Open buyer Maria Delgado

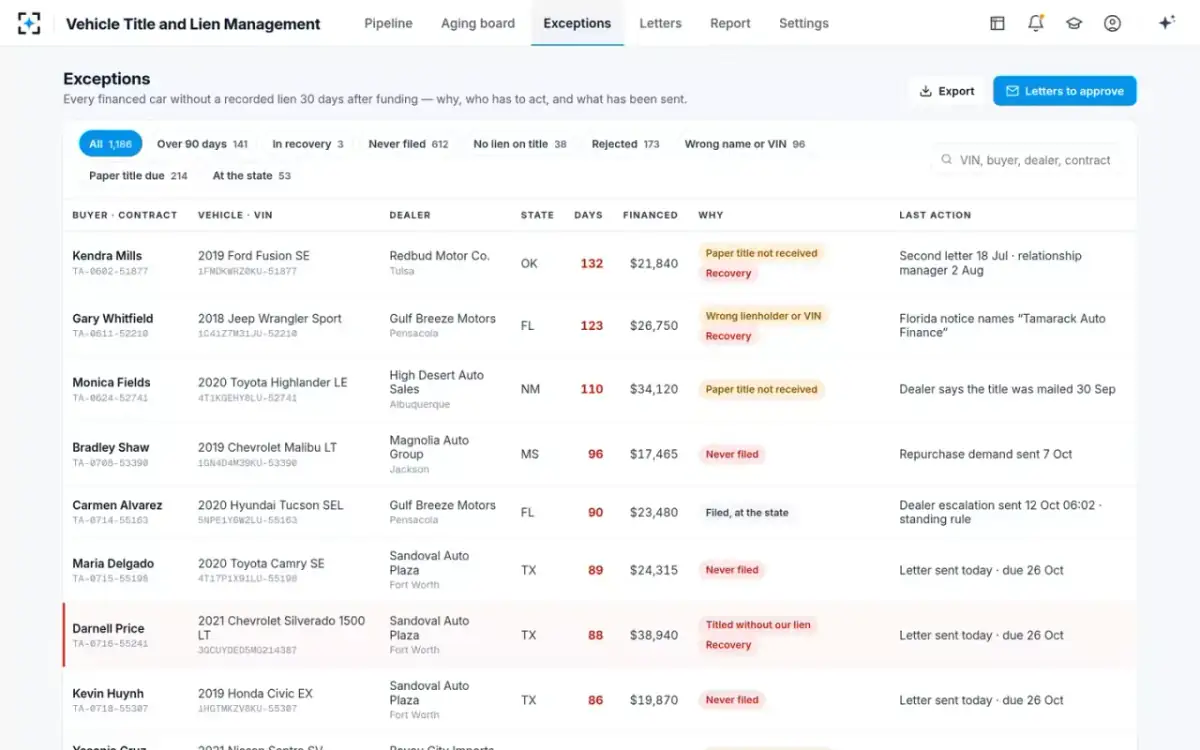click(113, 564)
